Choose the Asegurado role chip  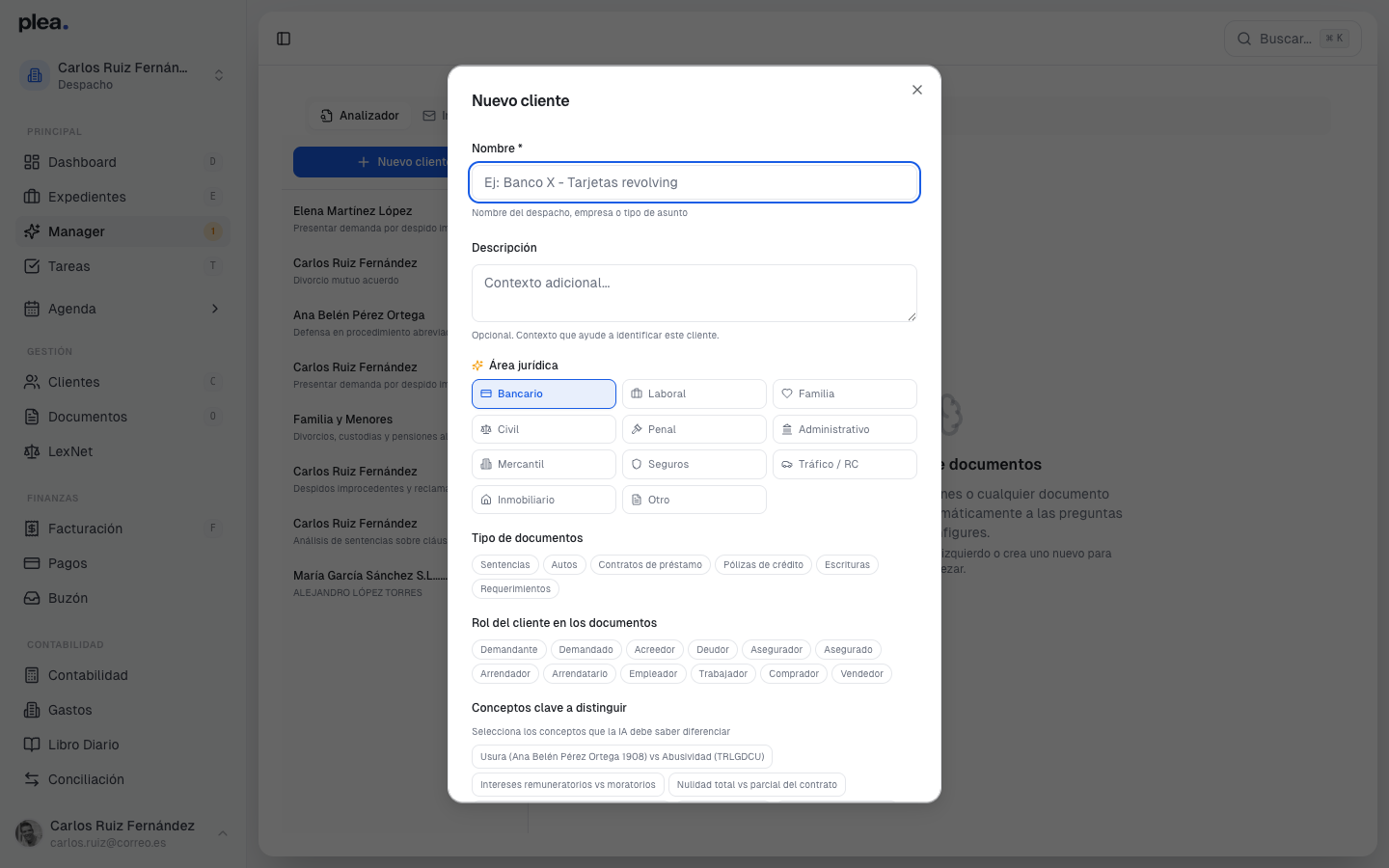pos(848,650)
